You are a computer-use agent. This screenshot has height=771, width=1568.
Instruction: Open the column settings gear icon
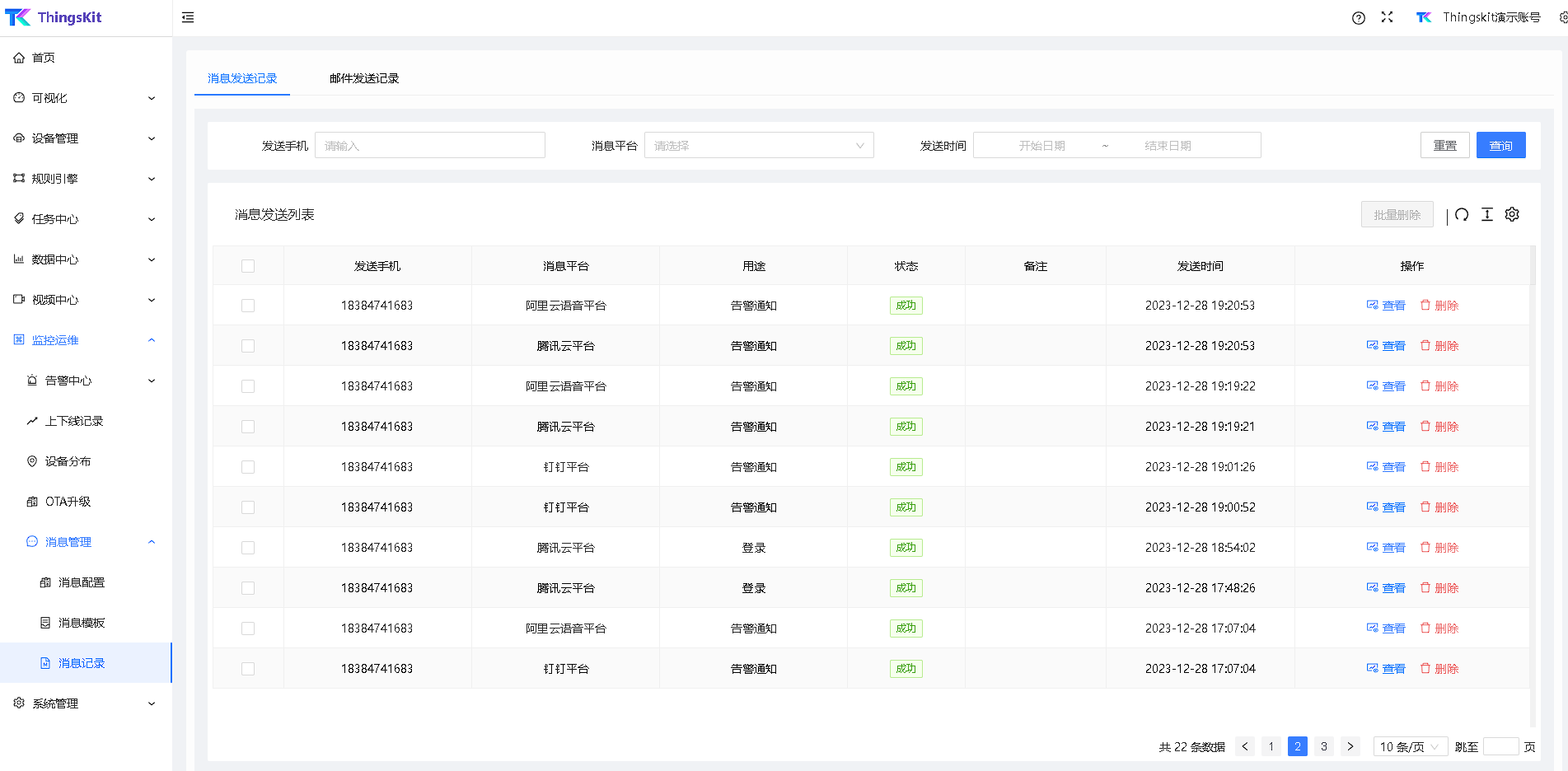[x=1512, y=215]
